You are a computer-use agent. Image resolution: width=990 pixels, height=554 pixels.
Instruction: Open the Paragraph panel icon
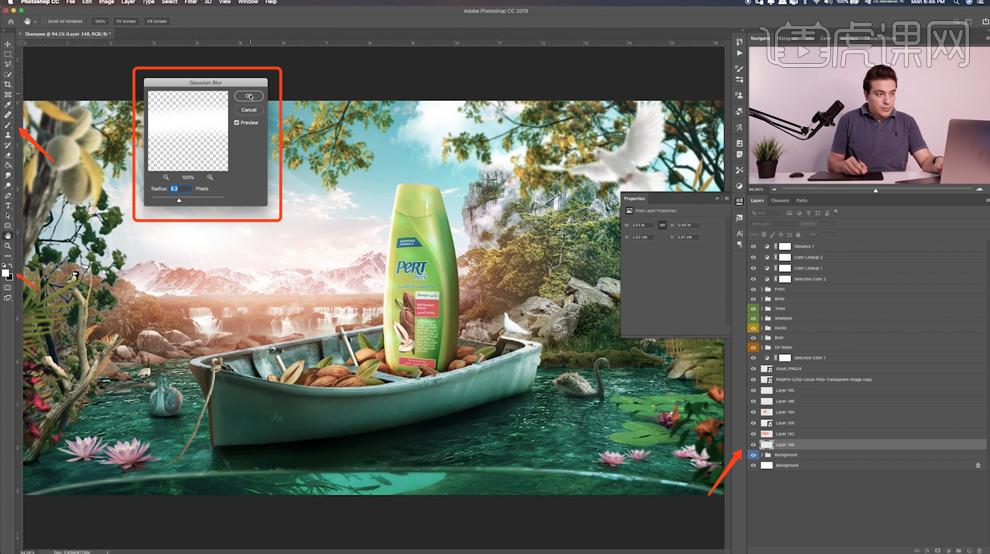pos(739,244)
